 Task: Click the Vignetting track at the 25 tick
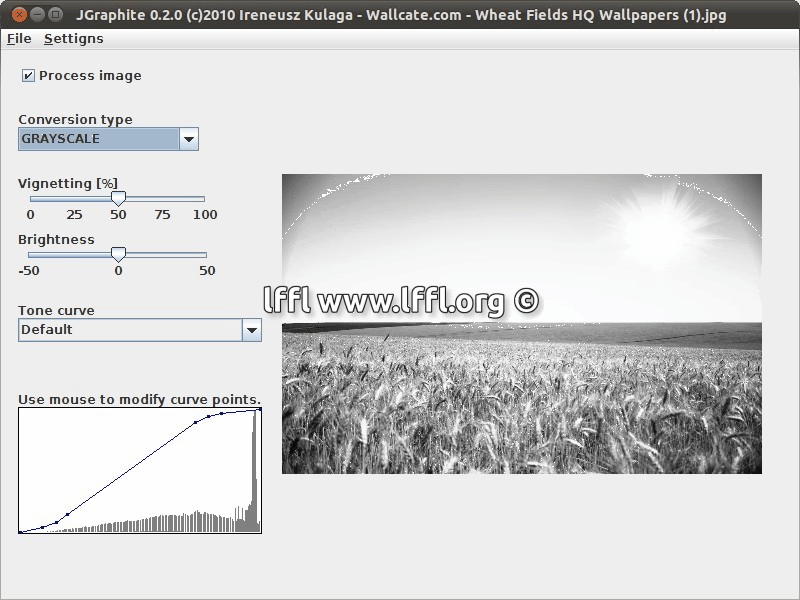74,199
